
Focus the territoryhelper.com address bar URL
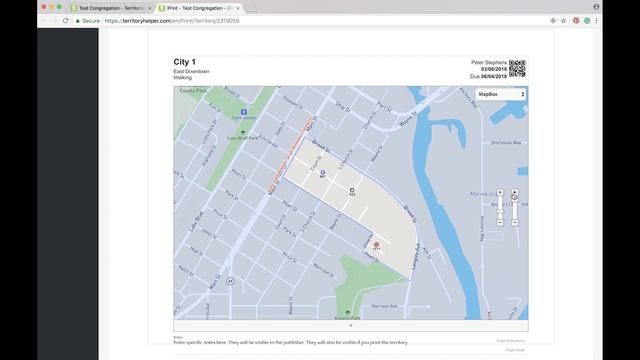[x=172, y=21]
